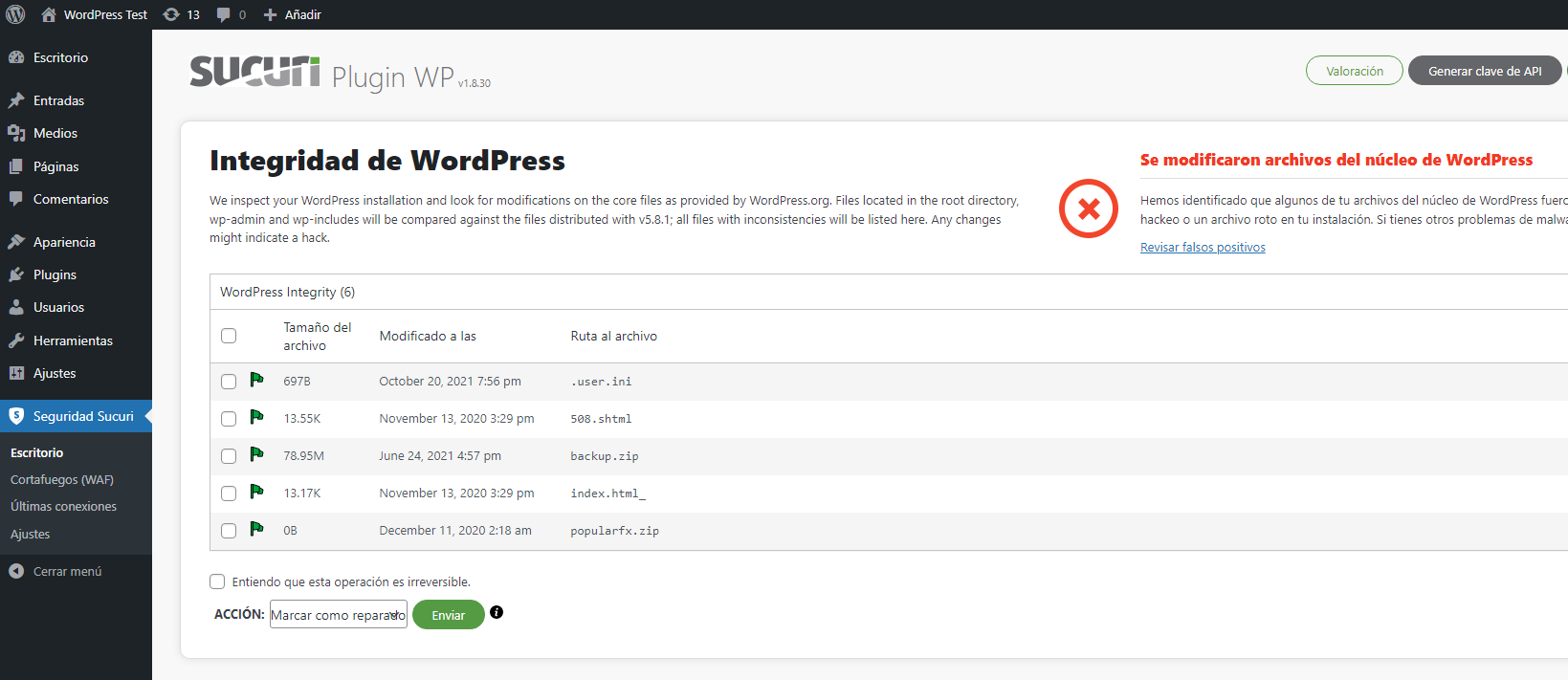This screenshot has width=1568, height=680.
Task: Click the Usuarios person icon
Action: point(16,307)
